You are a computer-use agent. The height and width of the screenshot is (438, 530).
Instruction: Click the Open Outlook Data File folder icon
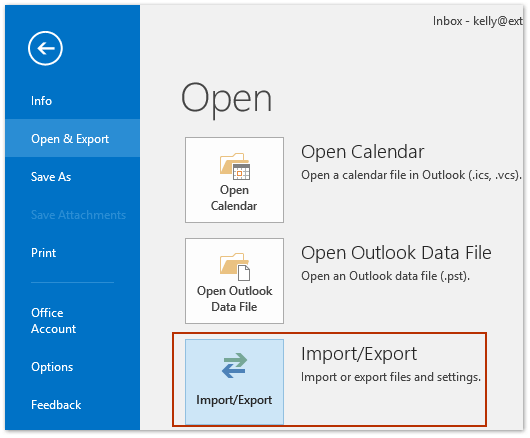pyautogui.click(x=235, y=267)
